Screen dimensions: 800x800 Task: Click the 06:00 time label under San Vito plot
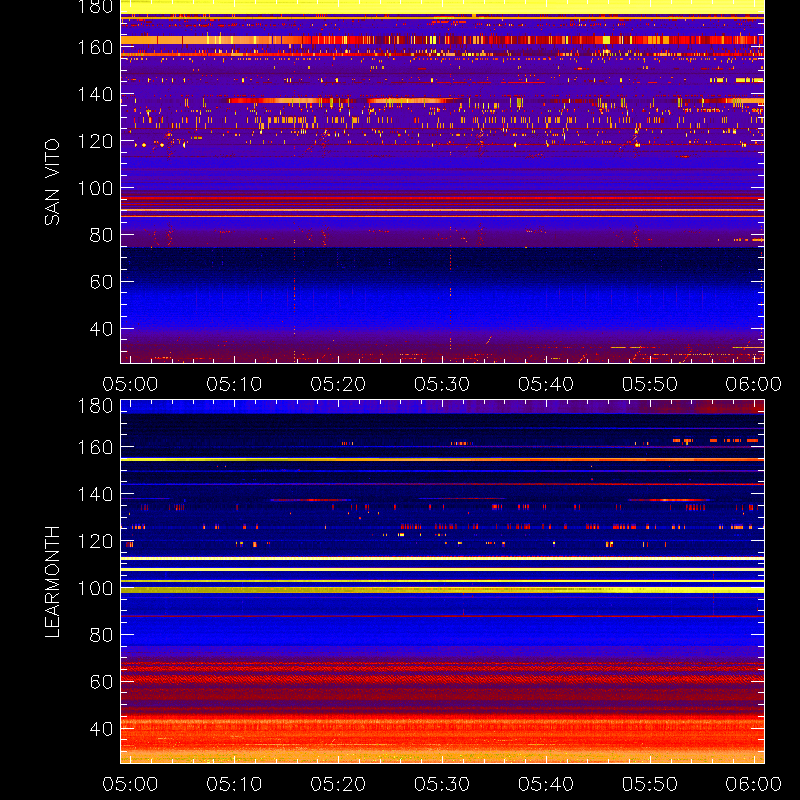coord(754,384)
